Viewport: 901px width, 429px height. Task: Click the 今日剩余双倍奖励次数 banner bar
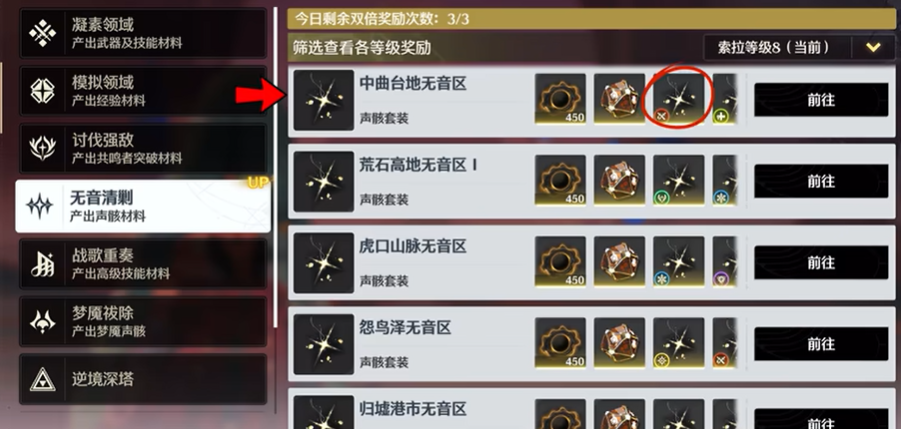coord(591,19)
